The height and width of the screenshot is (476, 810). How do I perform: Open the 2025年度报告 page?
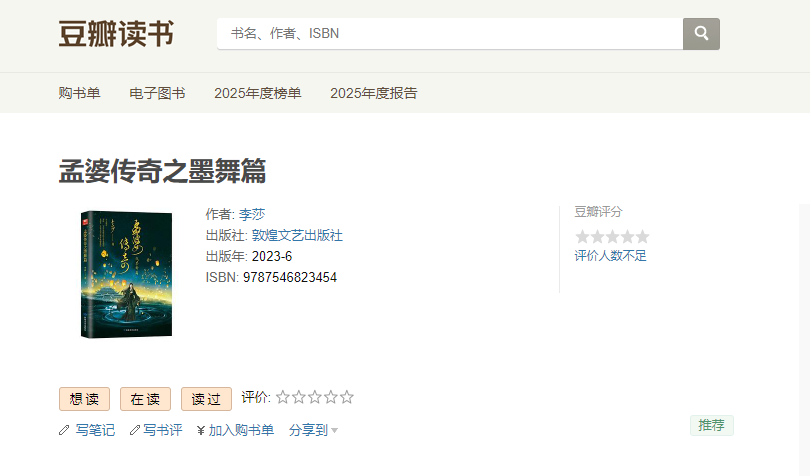point(374,93)
